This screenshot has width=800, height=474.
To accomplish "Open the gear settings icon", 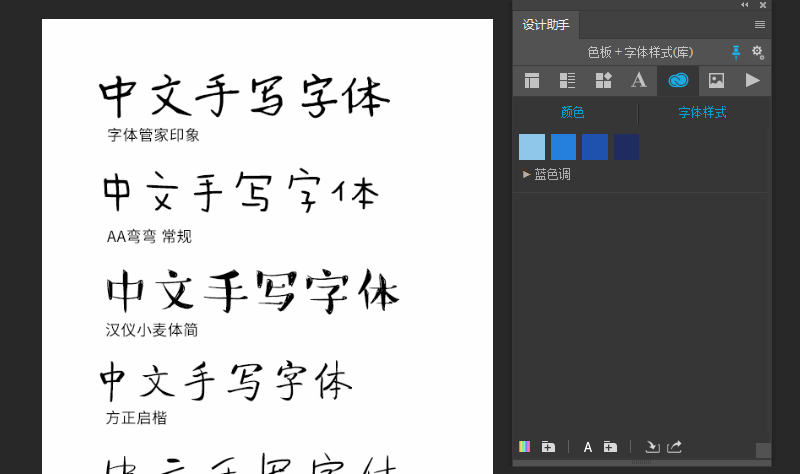I will click(758, 52).
